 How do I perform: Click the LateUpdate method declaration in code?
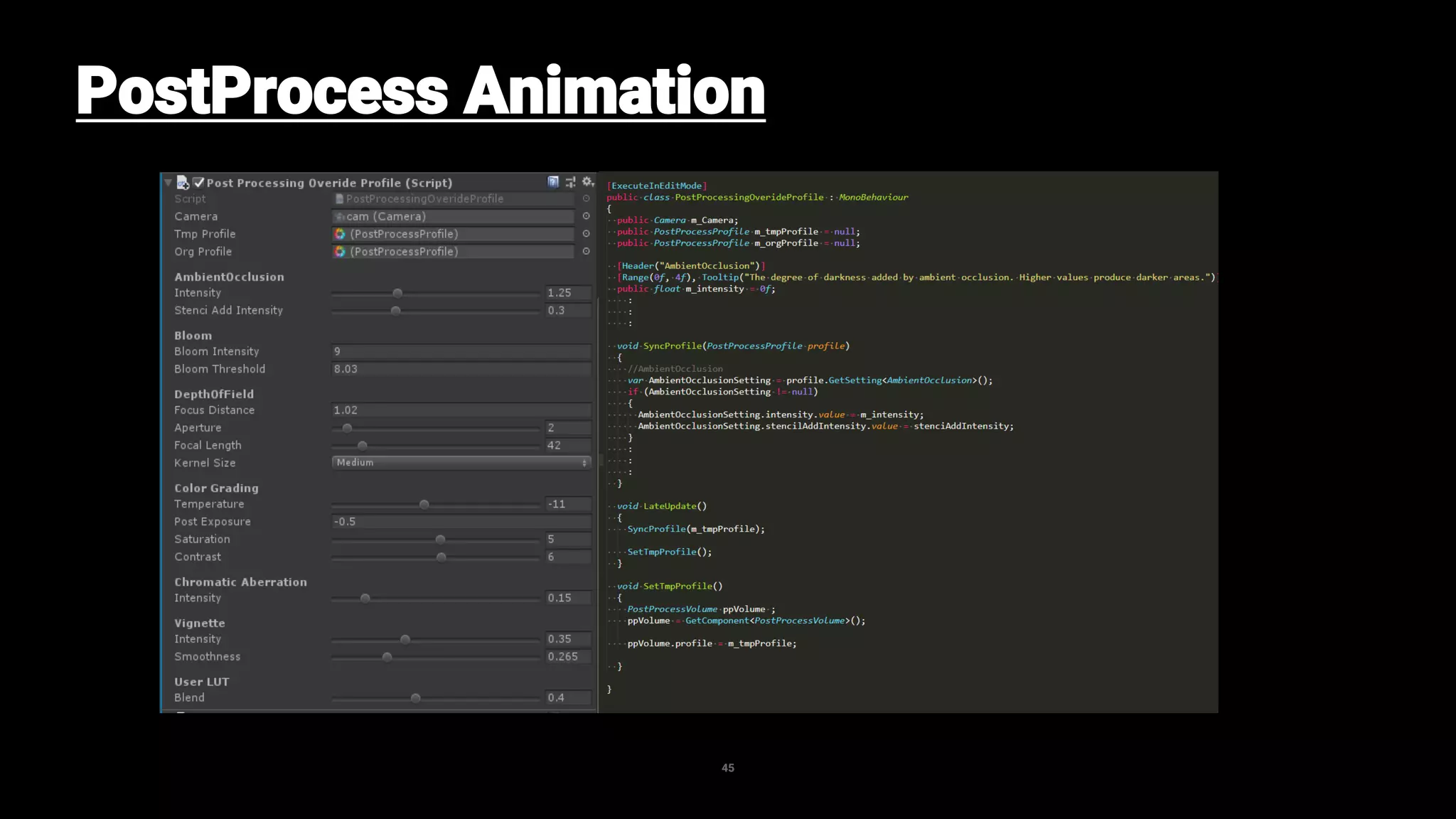click(662, 506)
